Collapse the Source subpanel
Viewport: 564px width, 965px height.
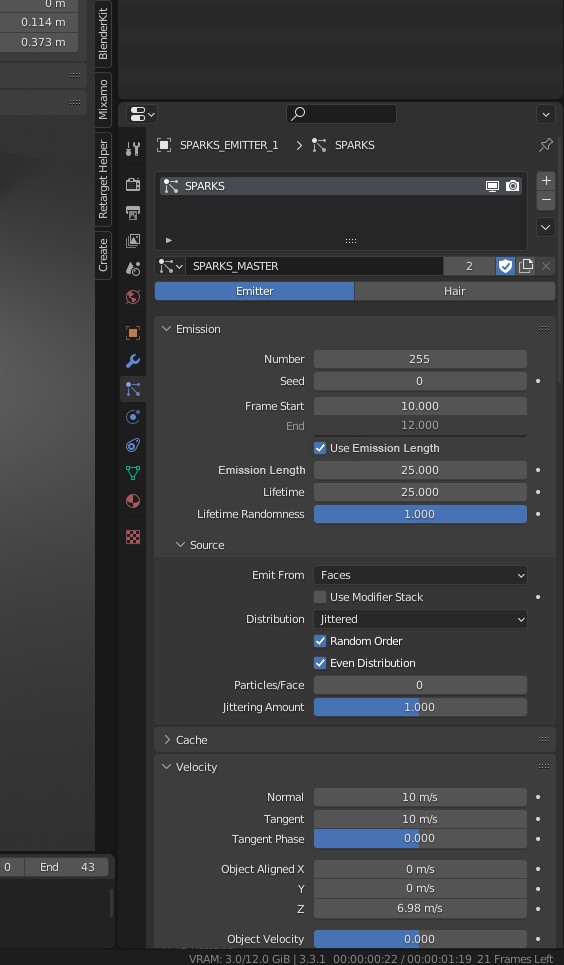[x=180, y=545]
